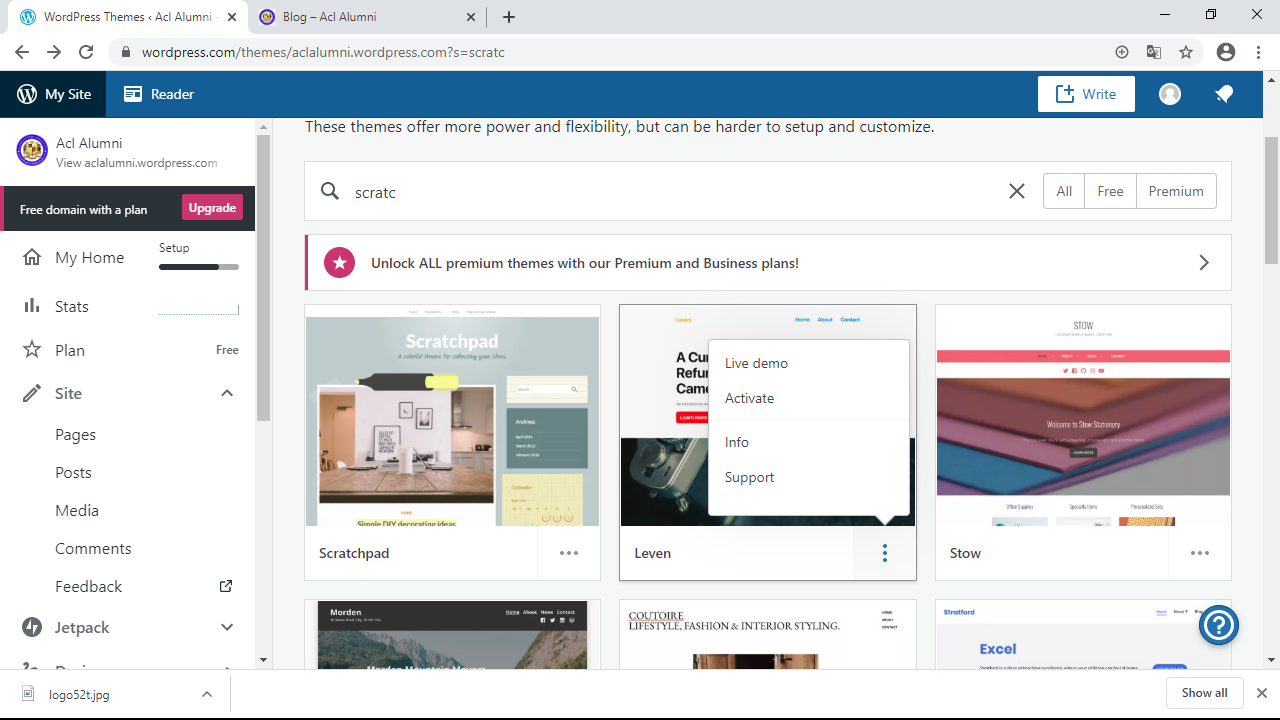The width and height of the screenshot is (1280, 720).
Task: Expand the Jetpack sidebar section
Action: 227,627
